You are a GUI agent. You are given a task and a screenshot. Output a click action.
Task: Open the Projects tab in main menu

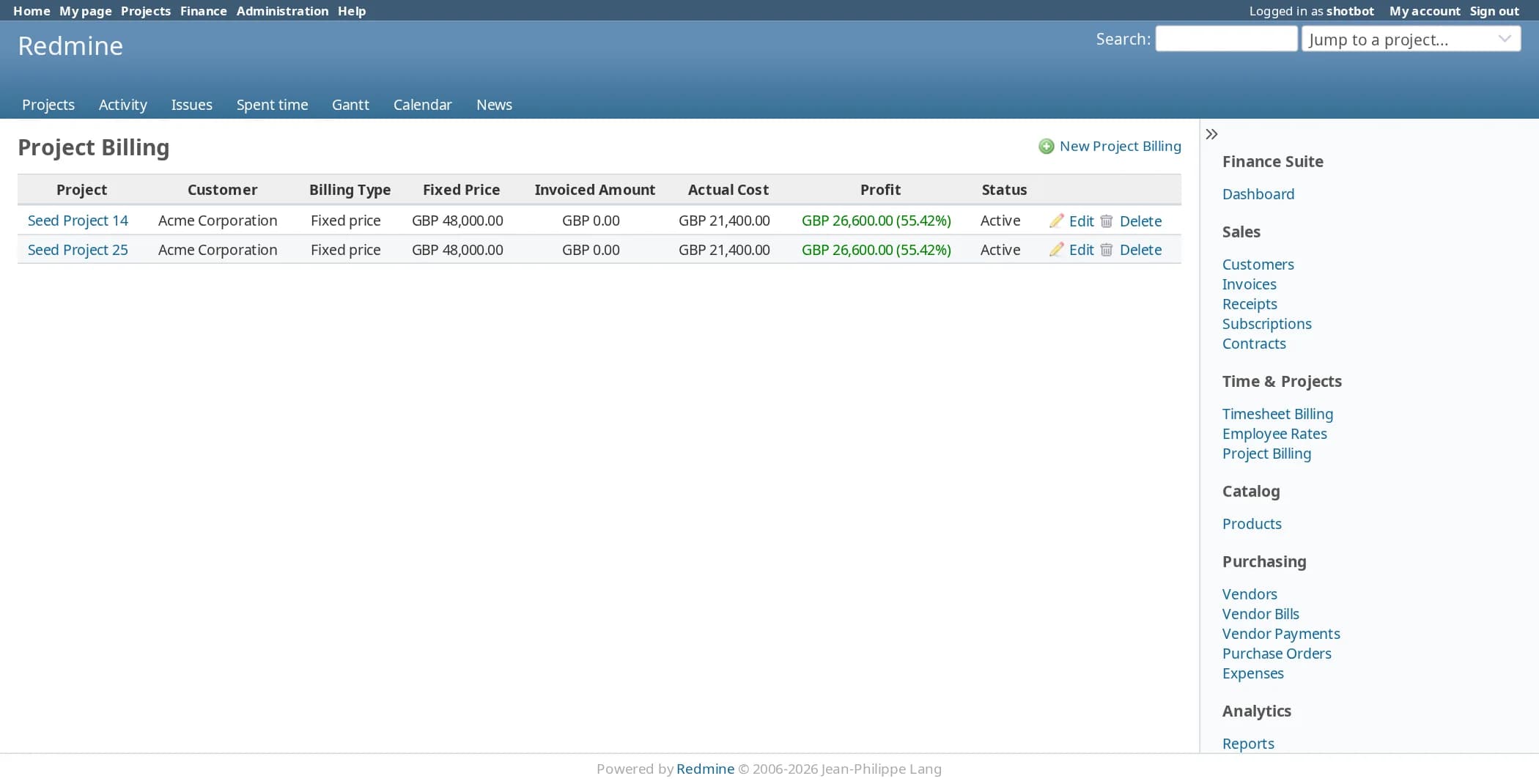point(48,105)
